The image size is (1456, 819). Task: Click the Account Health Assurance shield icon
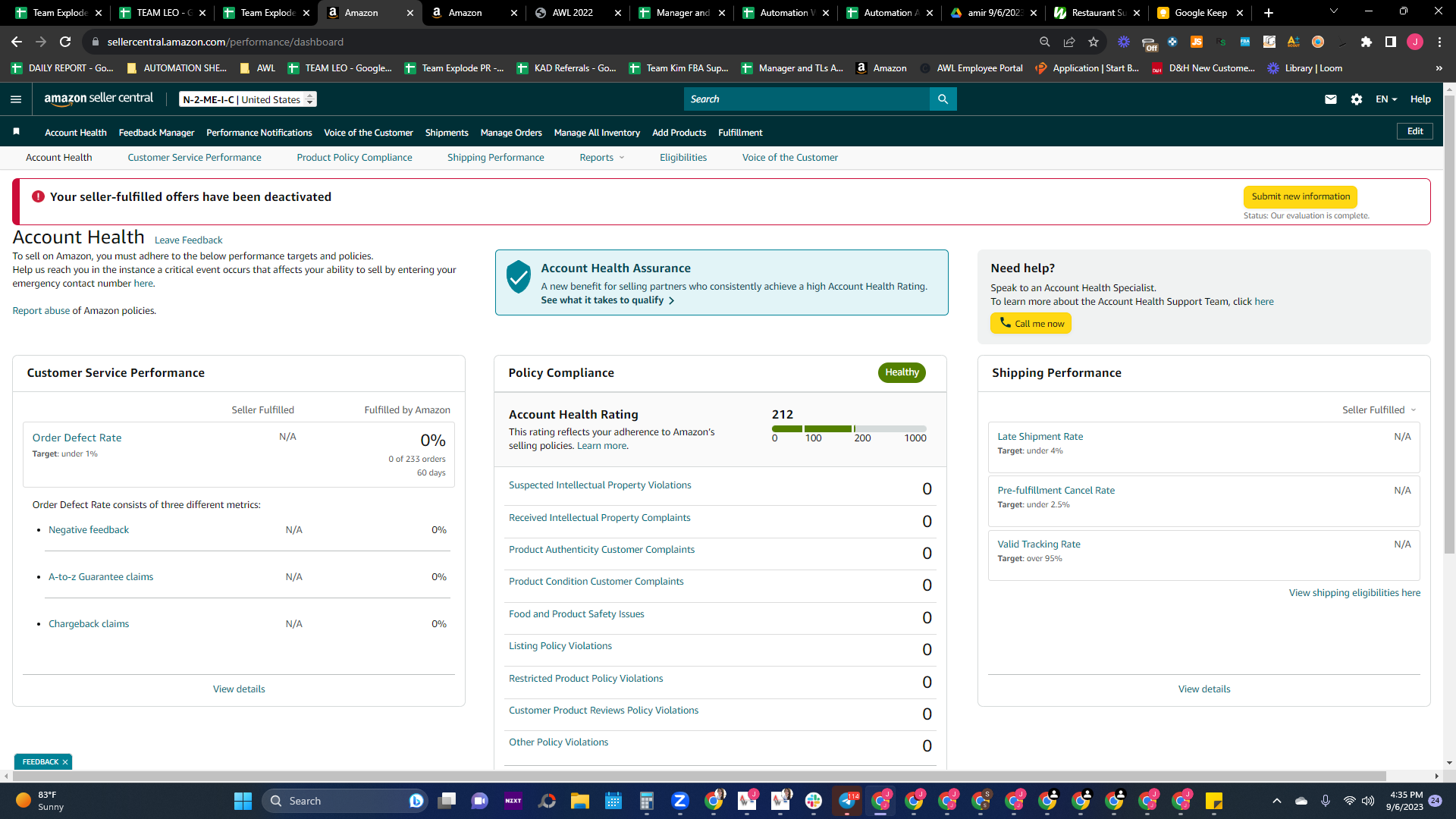pos(519,278)
